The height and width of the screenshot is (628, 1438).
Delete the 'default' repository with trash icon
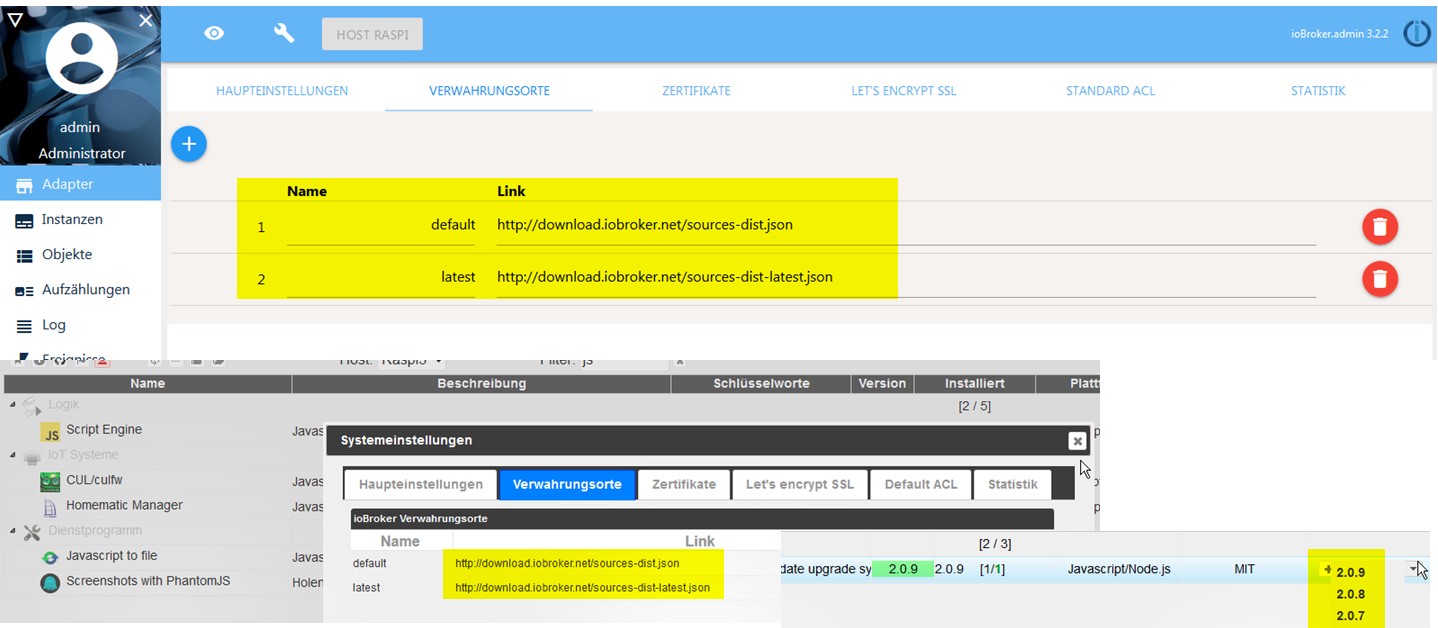[x=1380, y=227]
